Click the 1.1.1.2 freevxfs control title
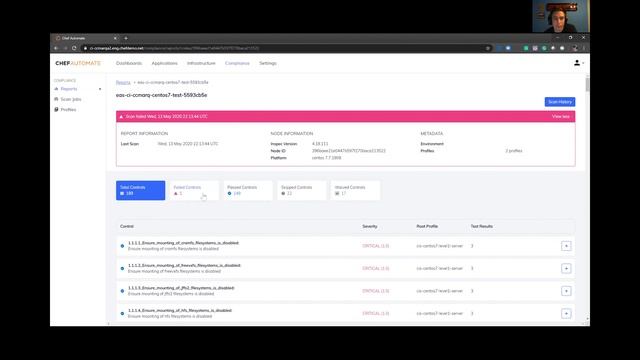640x360 pixels. click(x=184, y=265)
